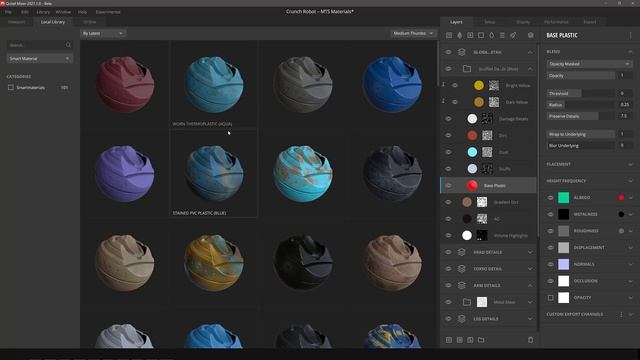Toggle the Normals channel visibility eye
Viewport: 640px width, 360px height.
coord(551,264)
